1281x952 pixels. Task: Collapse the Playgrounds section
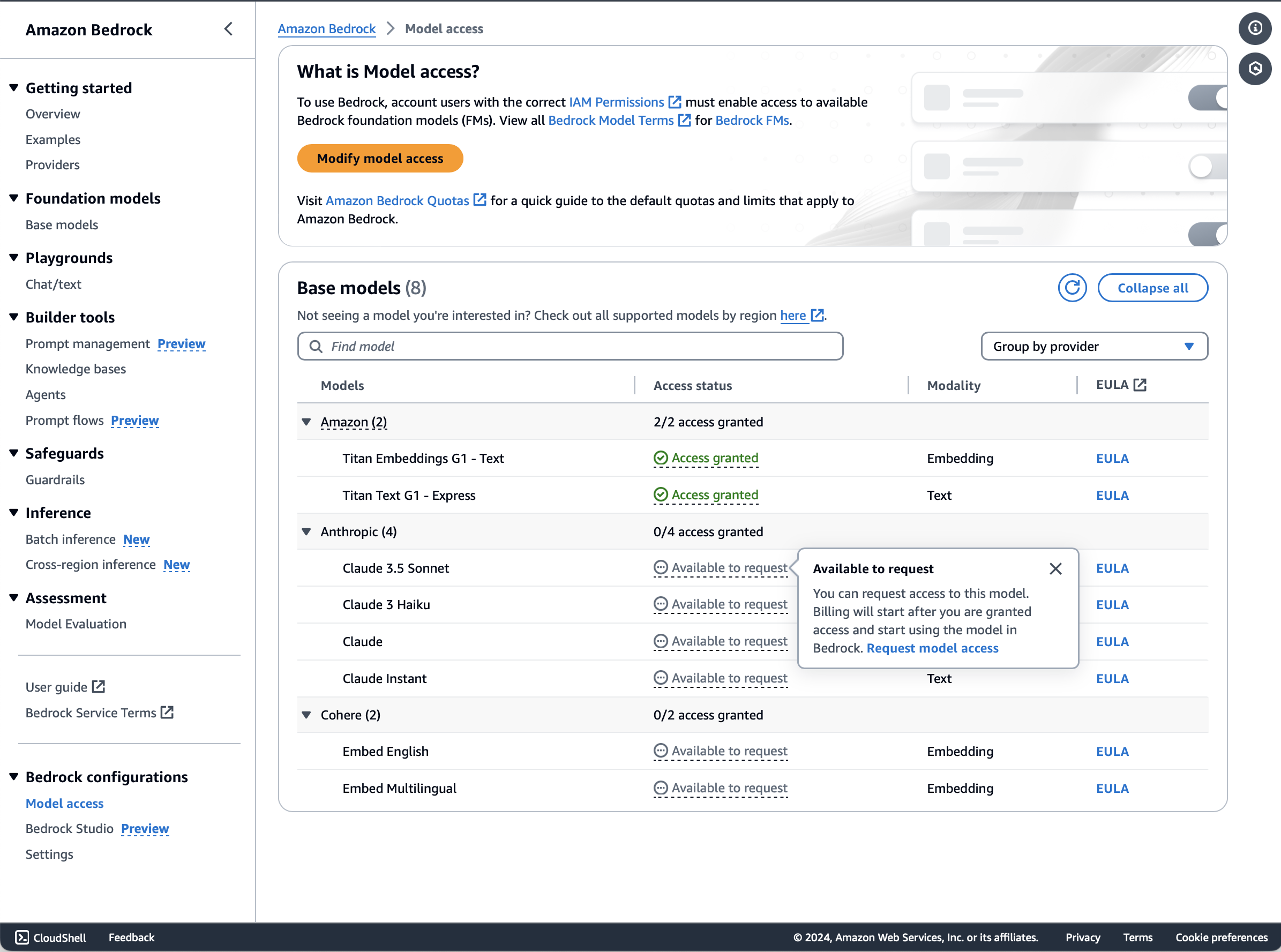[14, 258]
